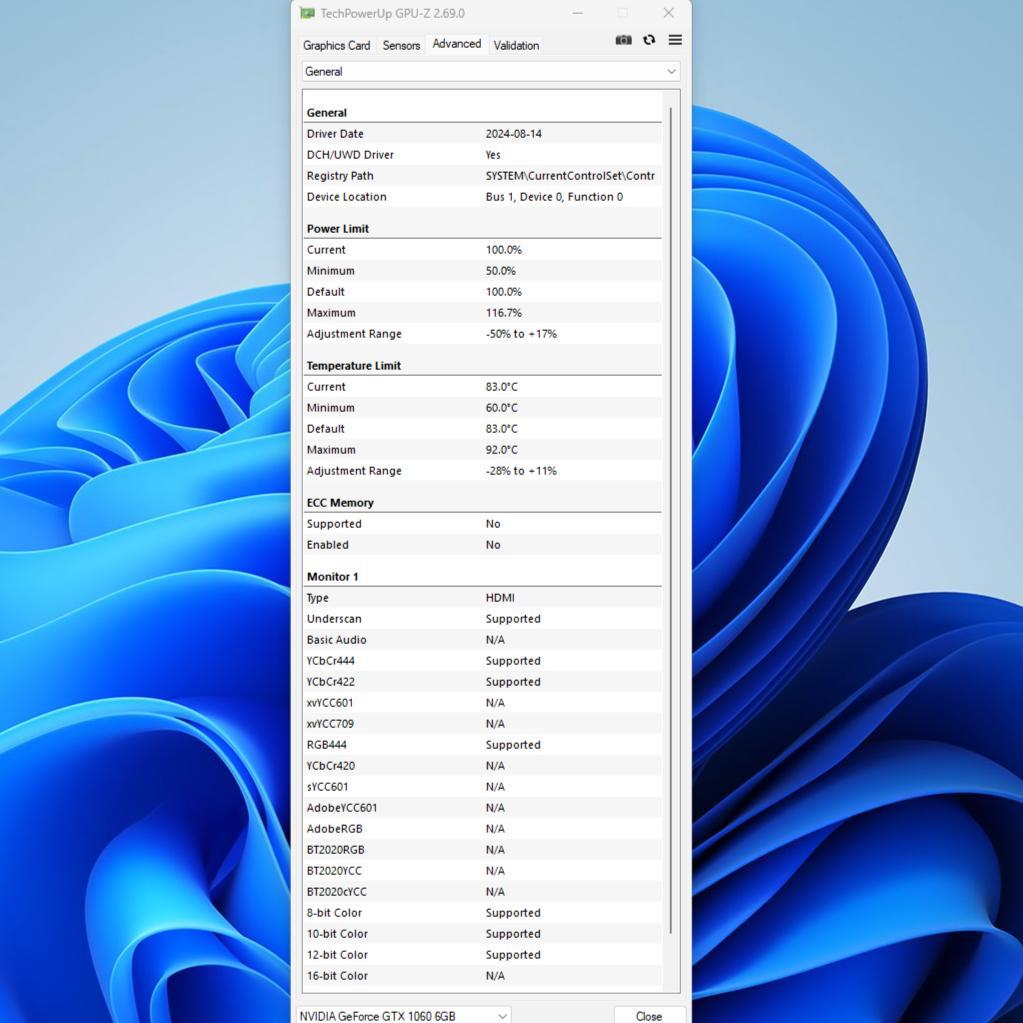Screen dimensions: 1023x1023
Task: Open the NVIDIA GeForce GTX 1060 6GB dropdown
Action: [x=404, y=1016]
